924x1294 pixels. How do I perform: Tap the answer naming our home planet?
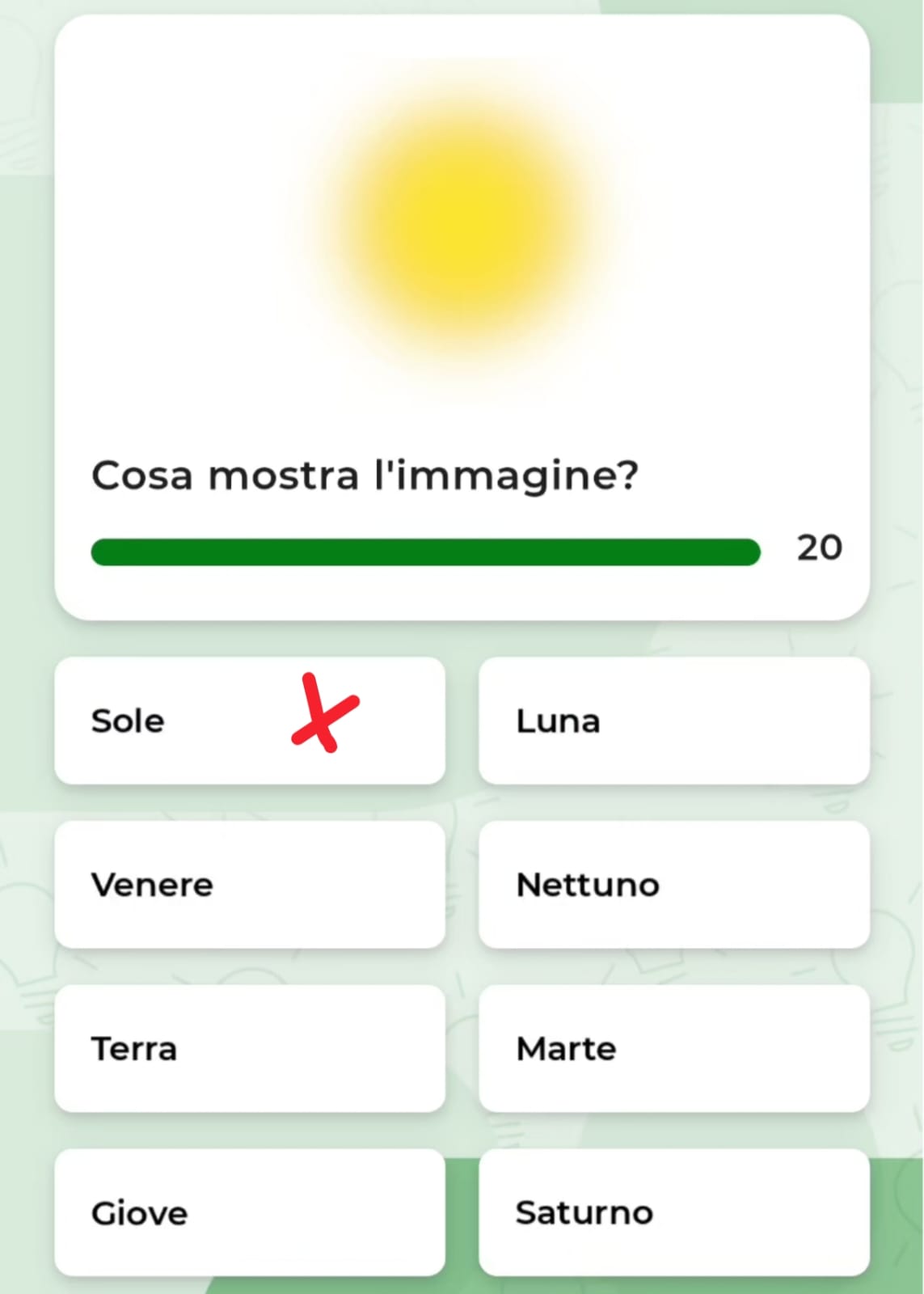[x=249, y=1049]
